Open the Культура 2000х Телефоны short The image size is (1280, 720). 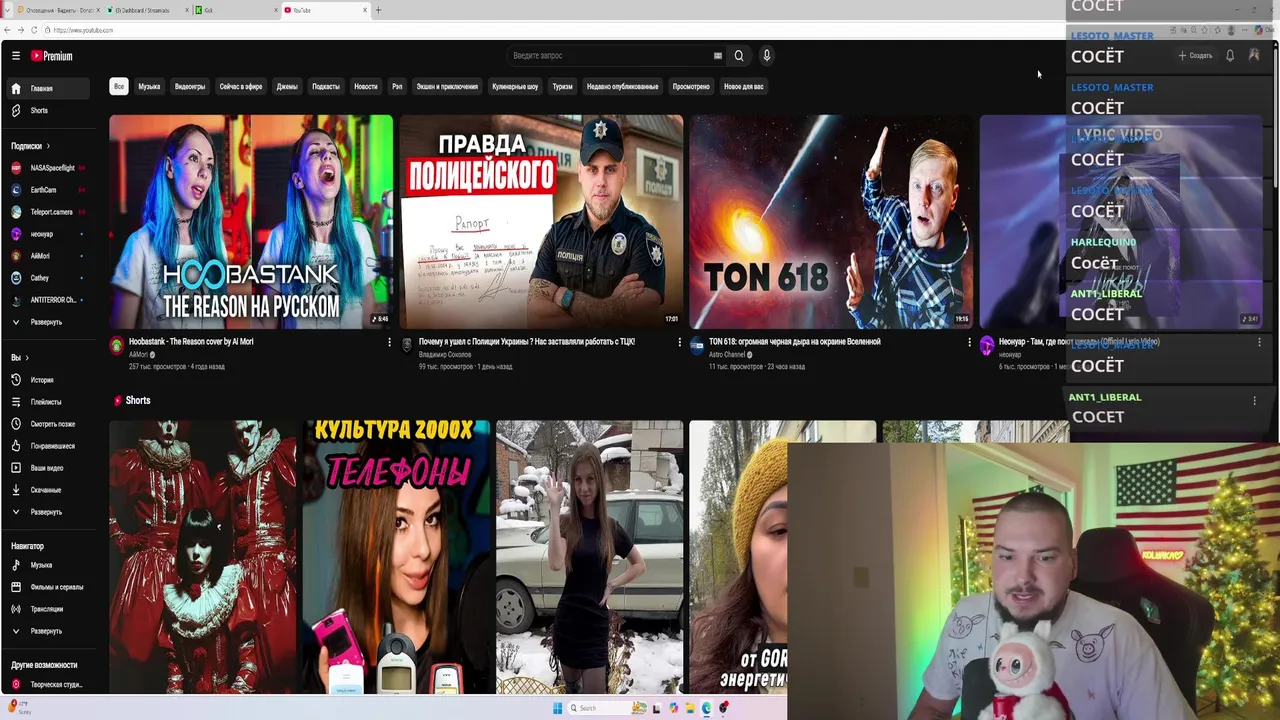tap(396, 557)
